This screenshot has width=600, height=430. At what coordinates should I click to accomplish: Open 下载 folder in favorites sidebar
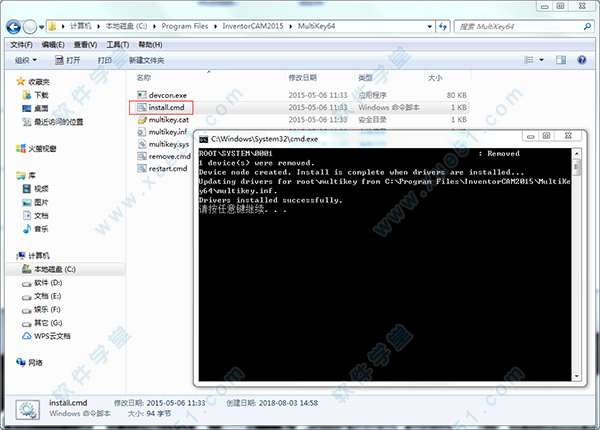(40, 94)
